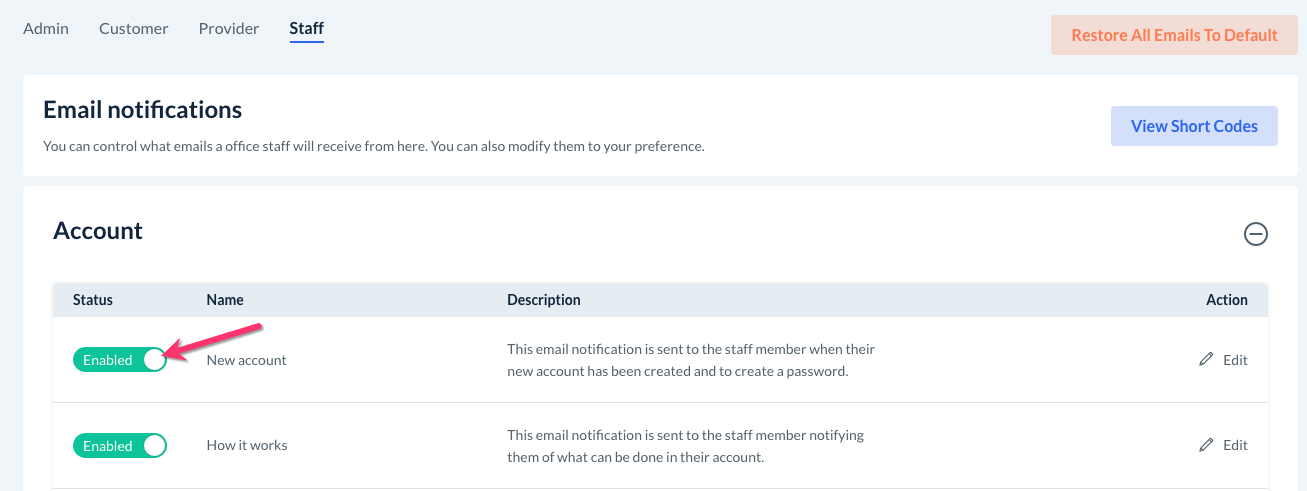Click the Staff tab
The image size is (1307, 491).
pos(306,28)
